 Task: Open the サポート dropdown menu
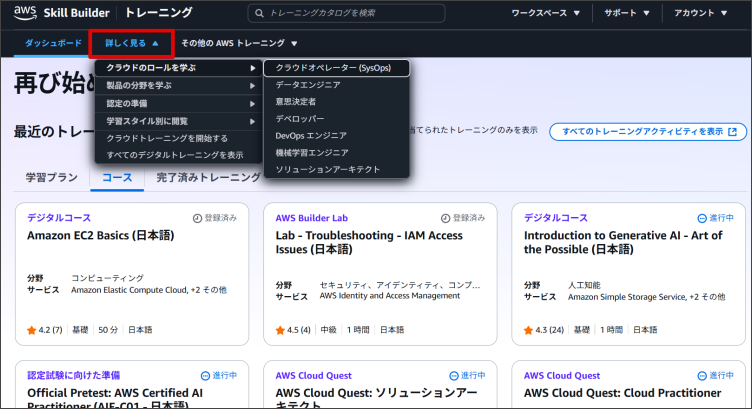click(x=627, y=14)
